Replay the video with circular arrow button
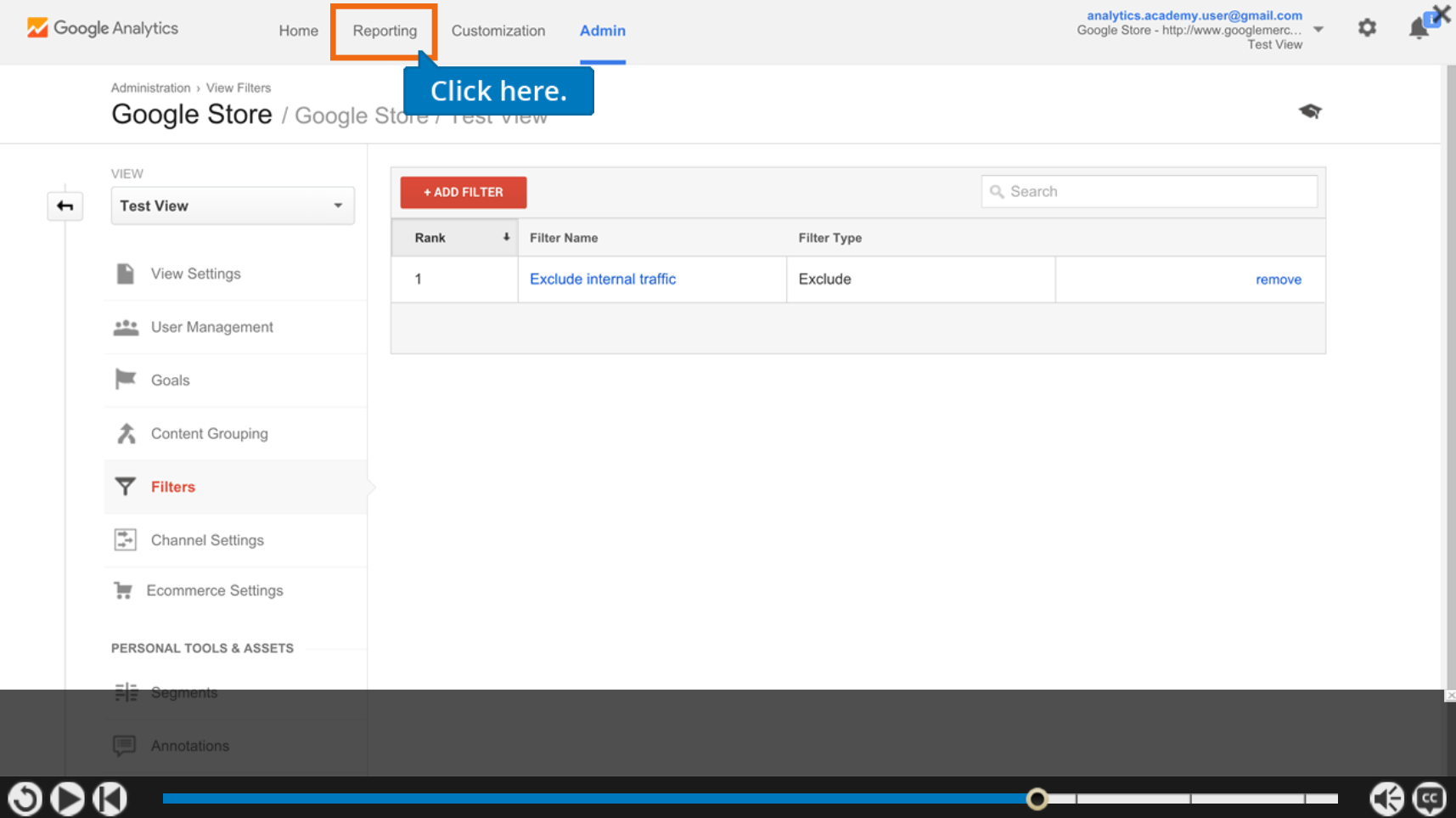 click(x=25, y=798)
